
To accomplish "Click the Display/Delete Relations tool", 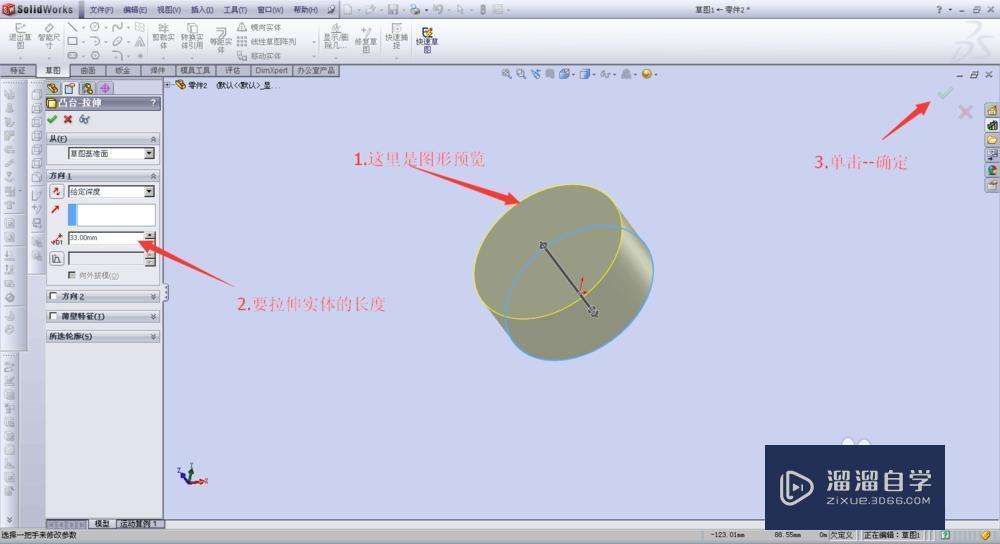I will coord(335,37).
